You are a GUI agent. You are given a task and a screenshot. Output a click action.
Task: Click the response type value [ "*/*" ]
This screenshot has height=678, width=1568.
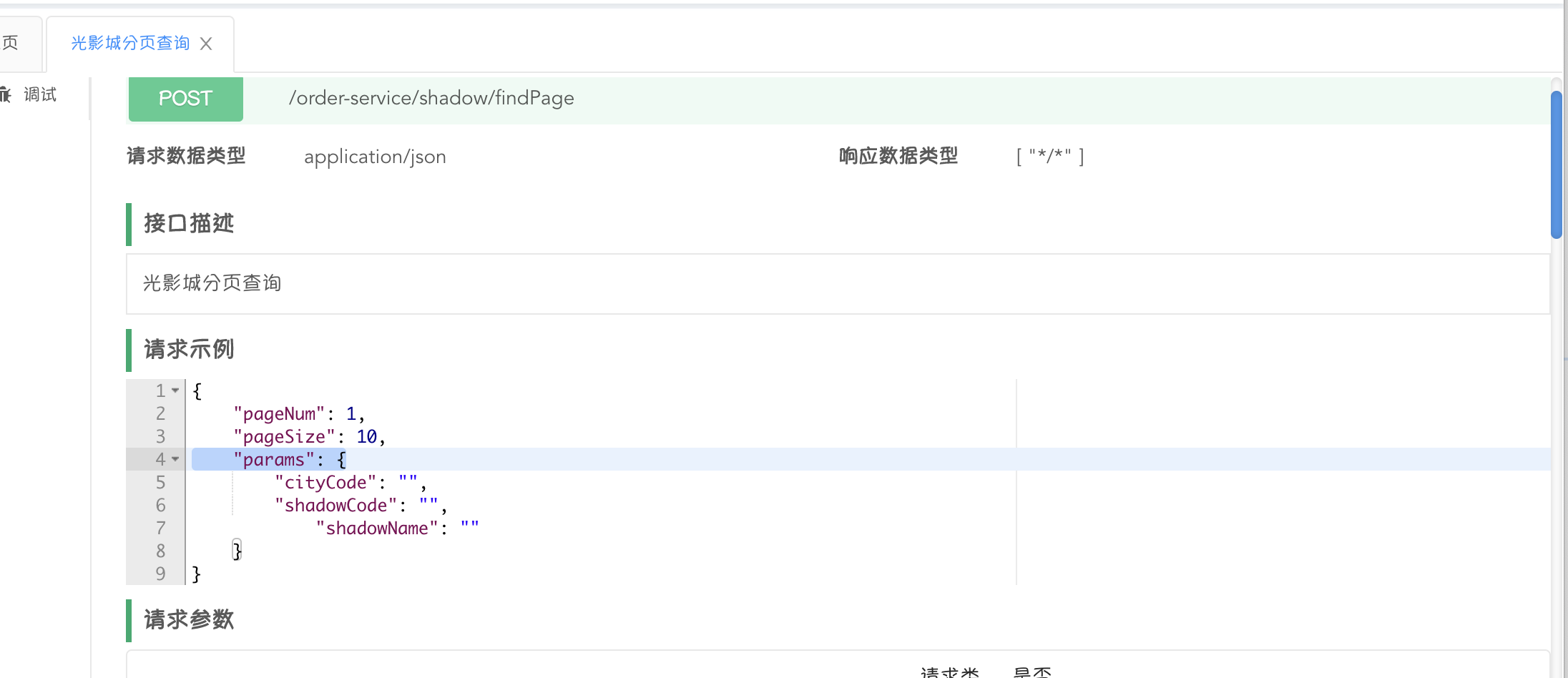pyautogui.click(x=1050, y=156)
